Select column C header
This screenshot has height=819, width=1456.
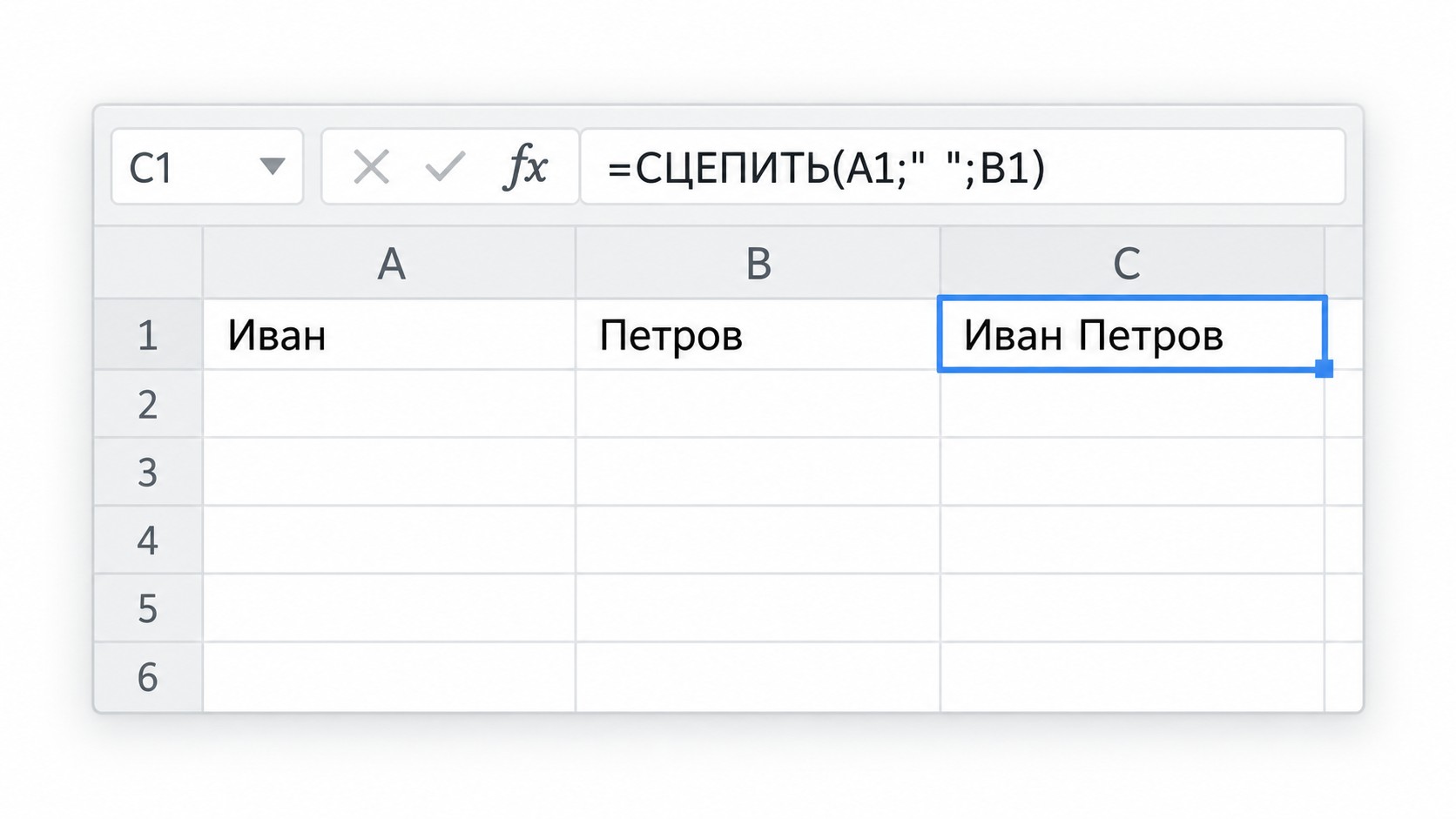pos(1132,263)
